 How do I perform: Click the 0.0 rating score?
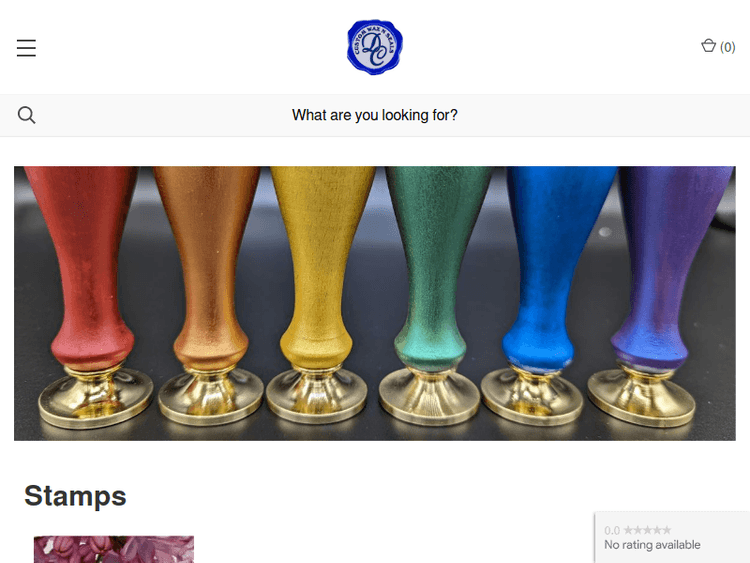click(612, 530)
